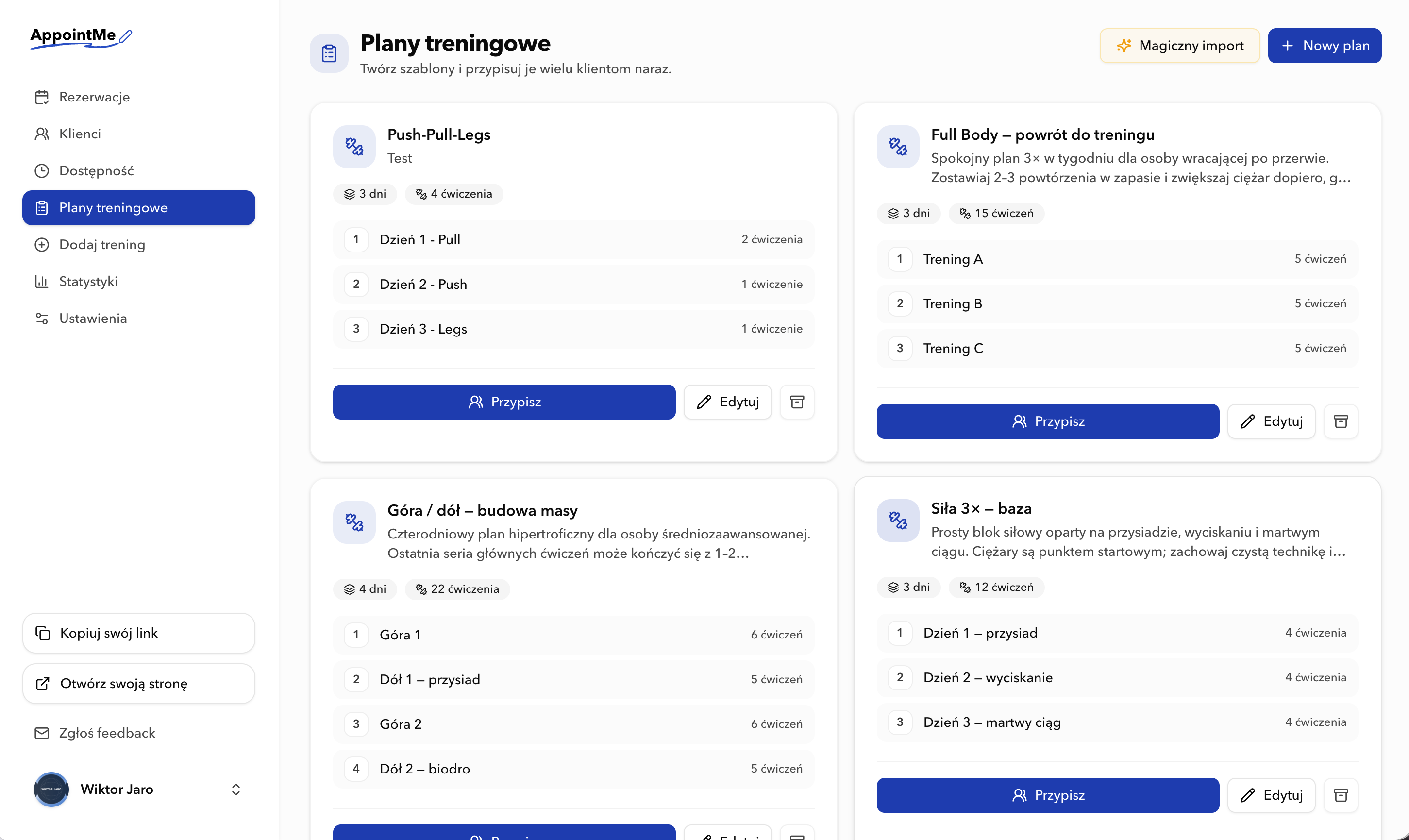Open the Trening B day row
This screenshot has height=840, width=1409.
1117,304
